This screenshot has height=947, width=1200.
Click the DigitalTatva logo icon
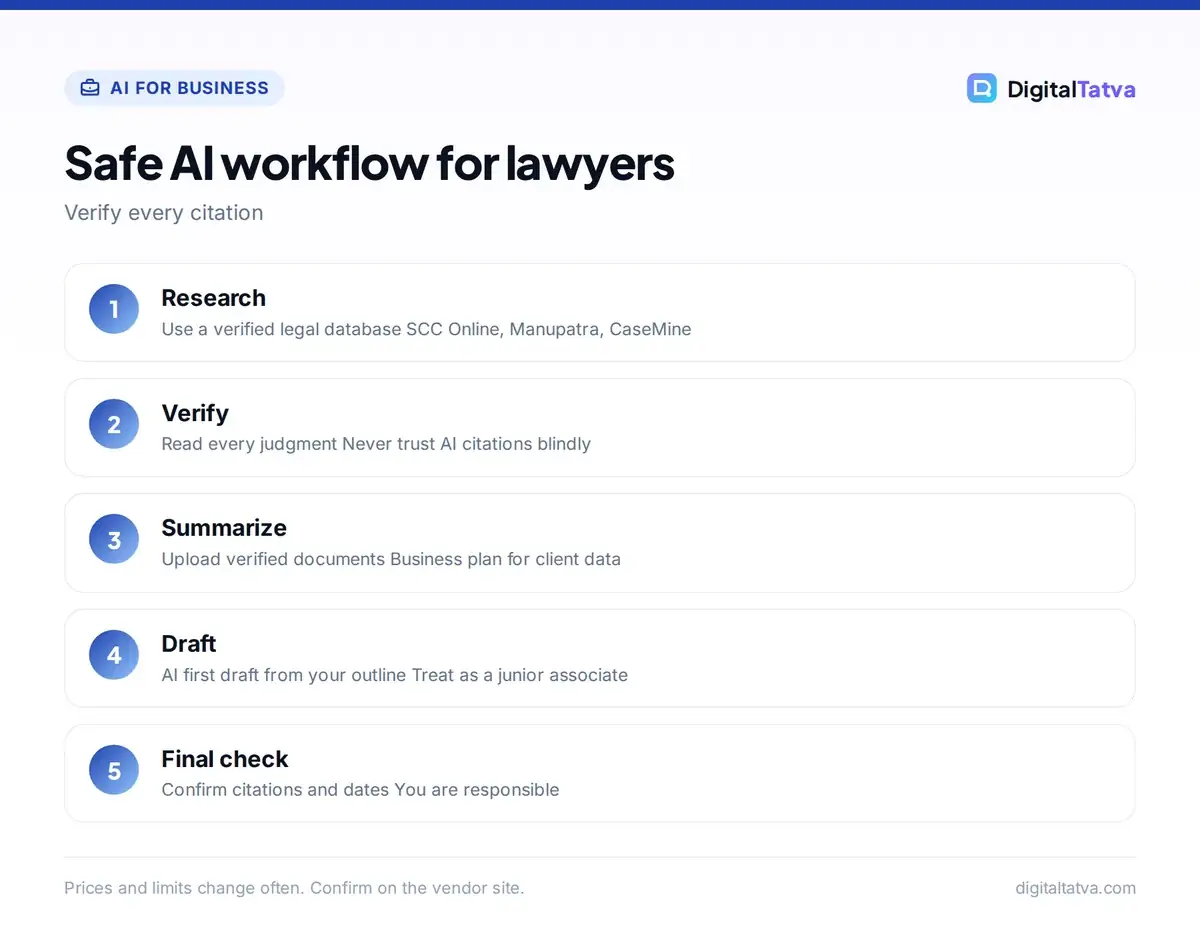982,88
